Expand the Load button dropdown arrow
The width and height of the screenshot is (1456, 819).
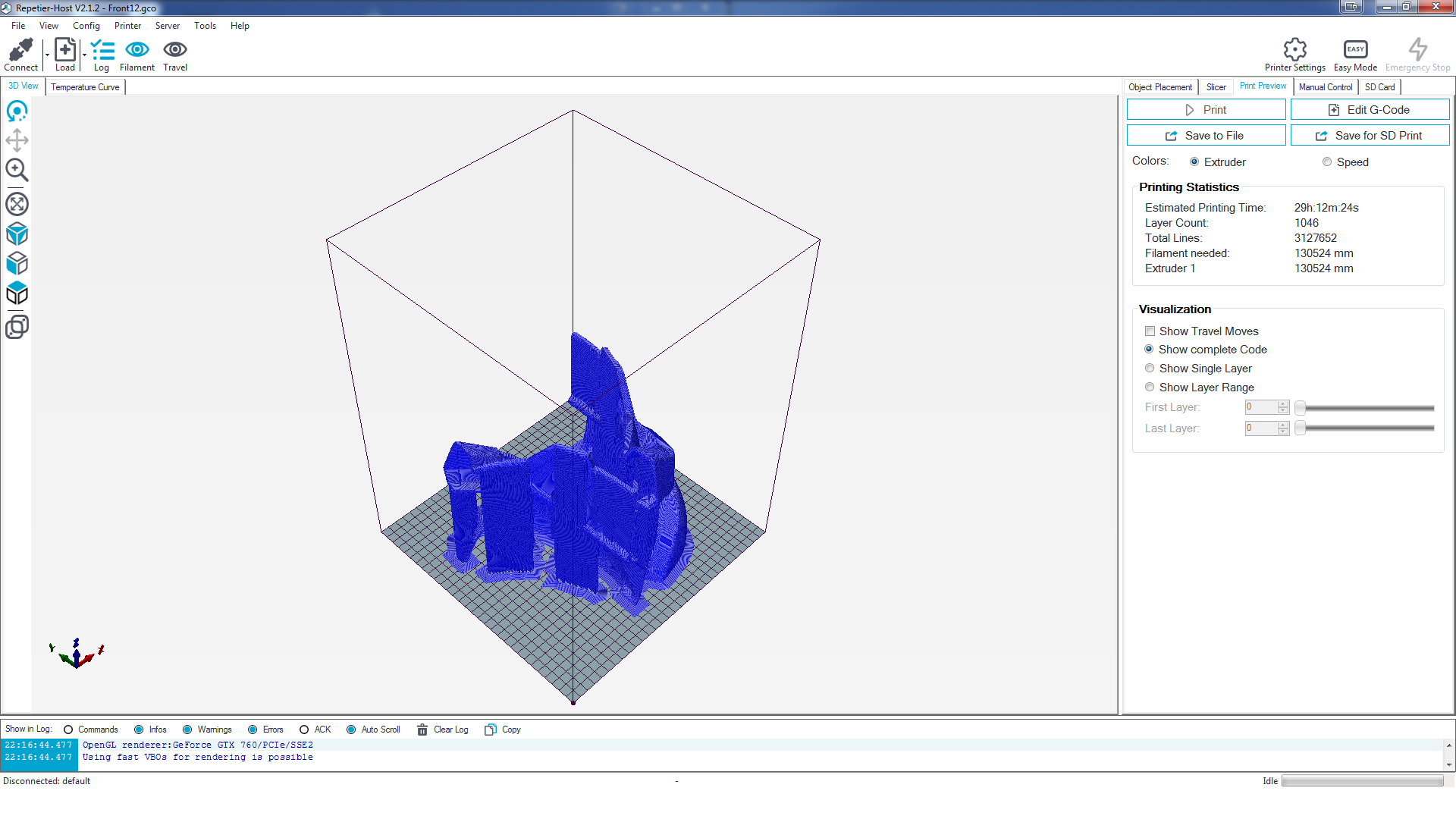84,55
